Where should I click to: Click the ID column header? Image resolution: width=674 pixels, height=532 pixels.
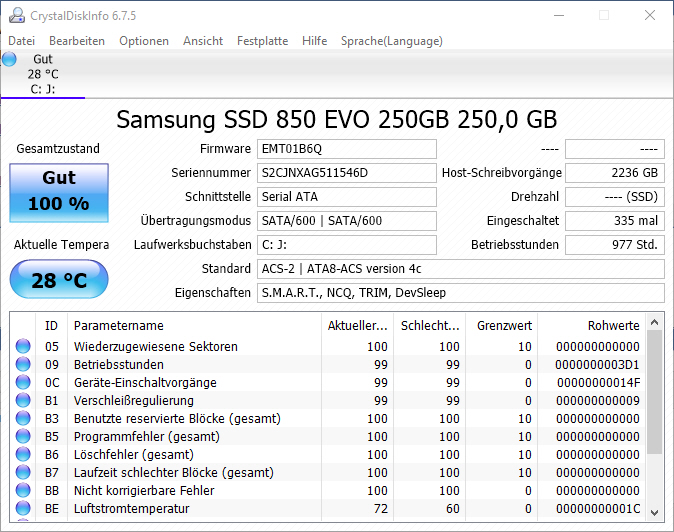[x=51, y=326]
